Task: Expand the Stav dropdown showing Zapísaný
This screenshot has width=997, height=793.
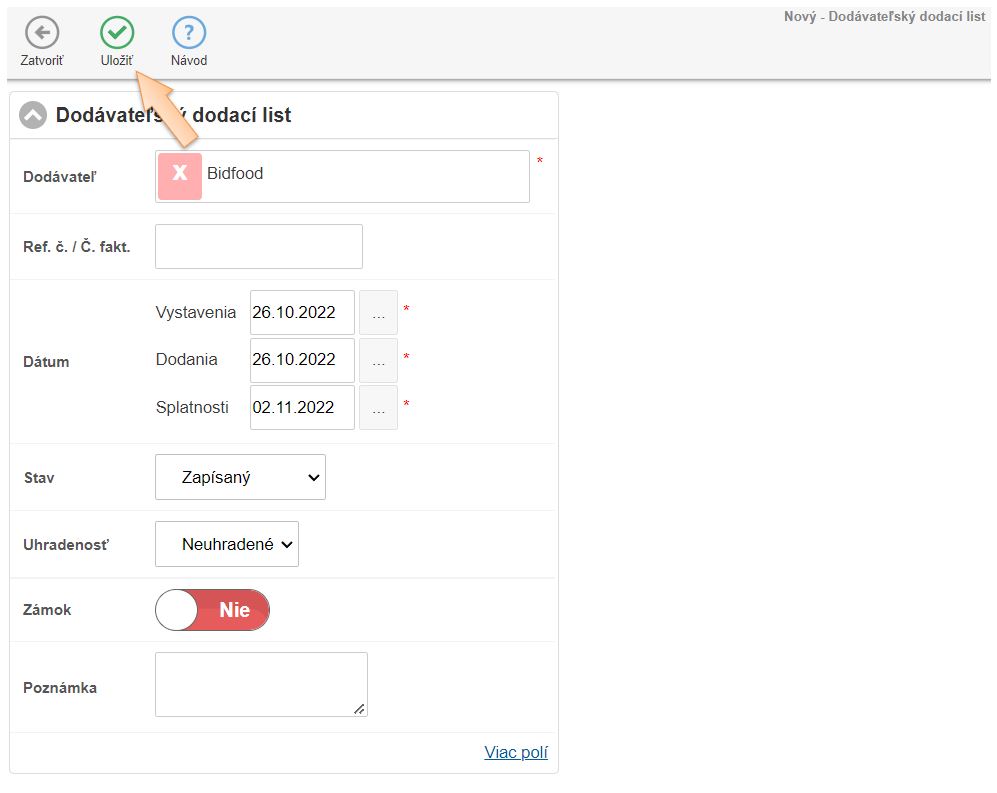Action: pos(240,478)
